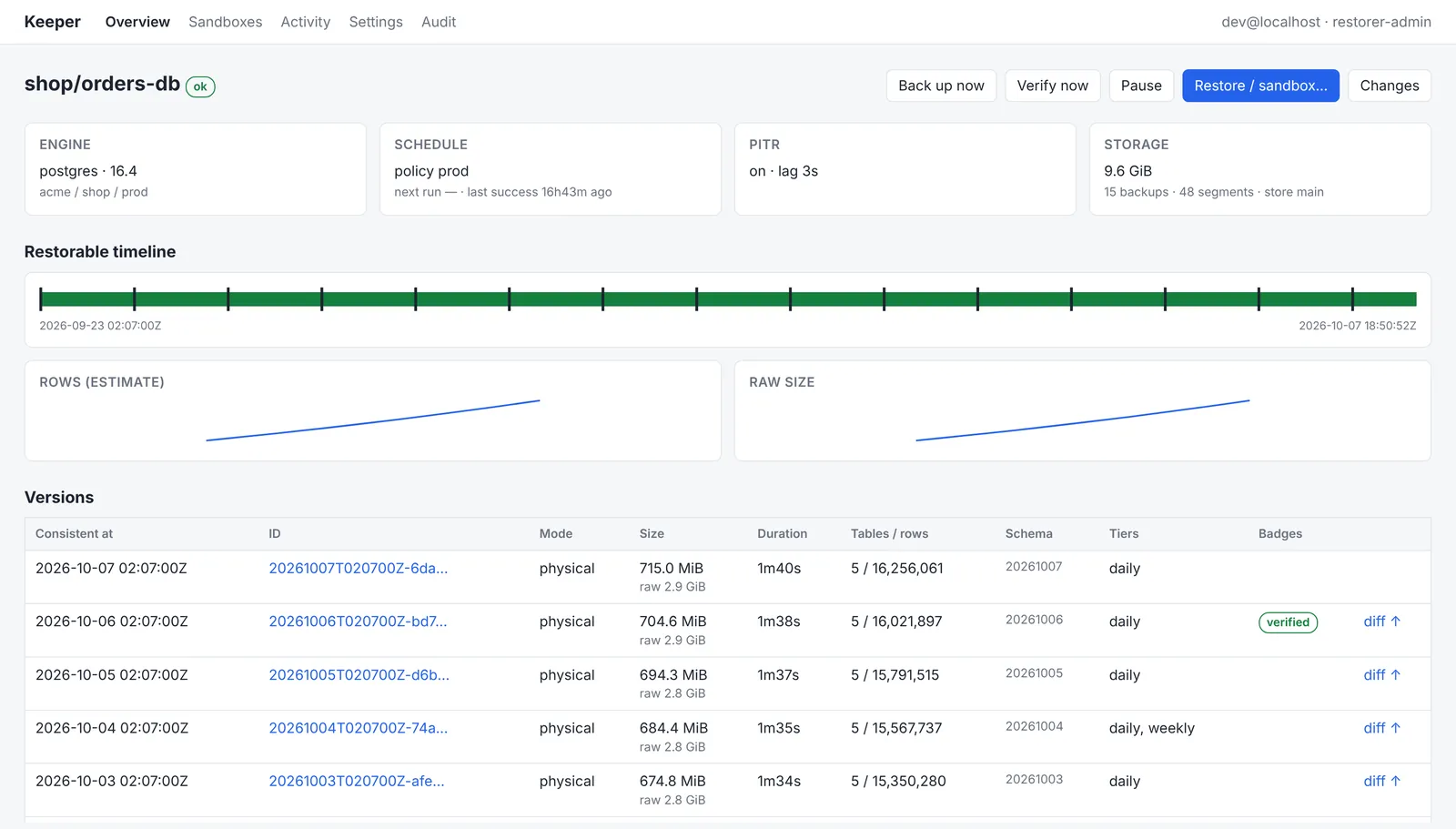
Task: Click the verified badge on 2026-10-06 row
Action: tap(1288, 622)
